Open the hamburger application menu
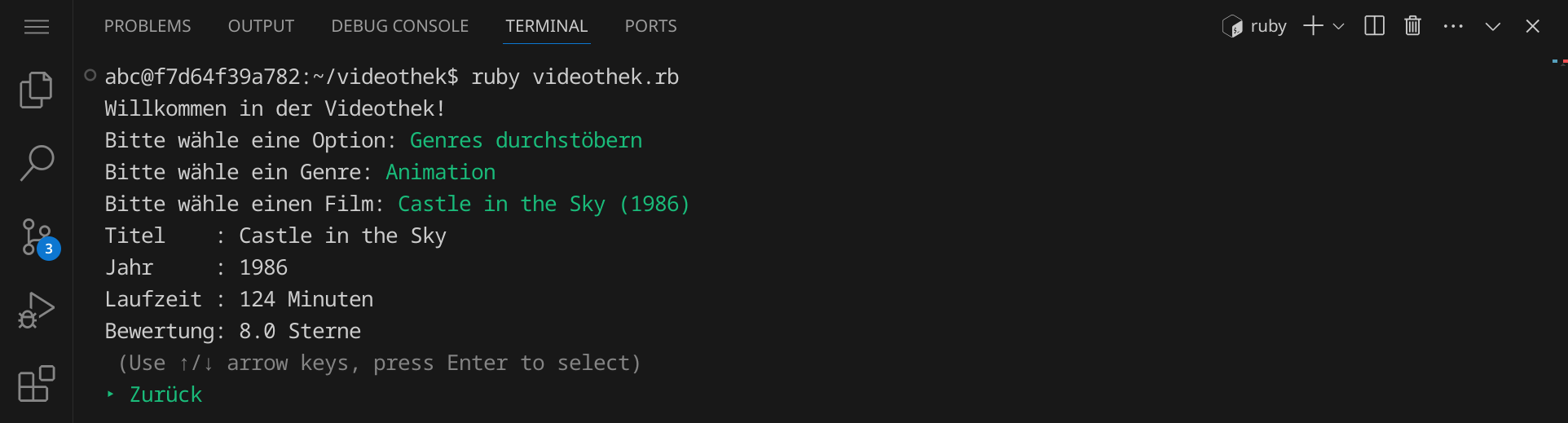This screenshot has height=423, width=1568. tap(37, 27)
